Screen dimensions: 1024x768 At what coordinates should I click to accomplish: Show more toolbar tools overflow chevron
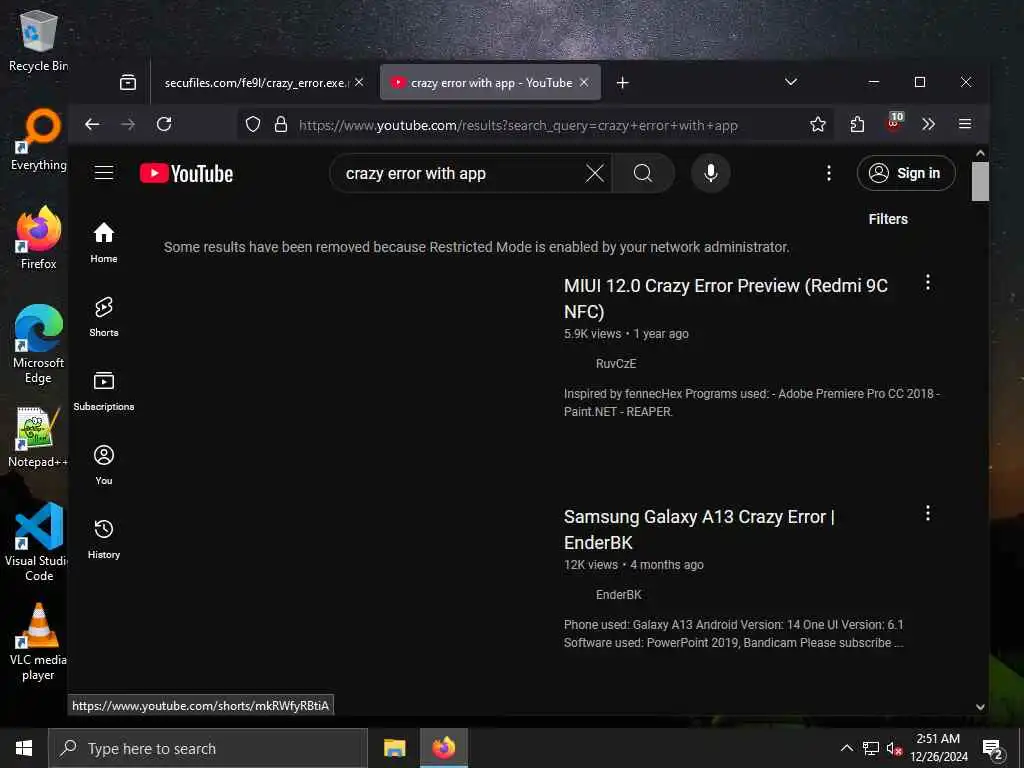point(929,124)
